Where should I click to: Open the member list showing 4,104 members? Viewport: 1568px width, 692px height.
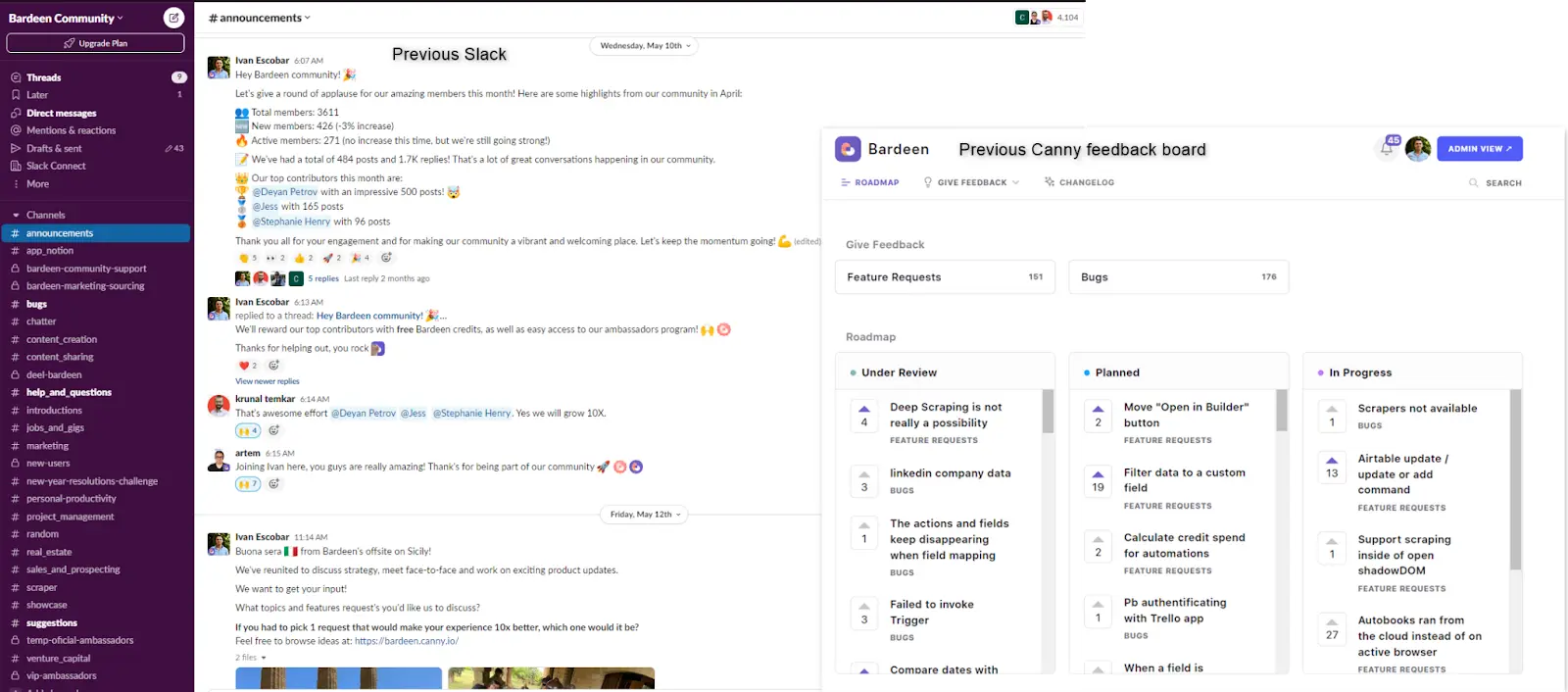pos(1048,18)
